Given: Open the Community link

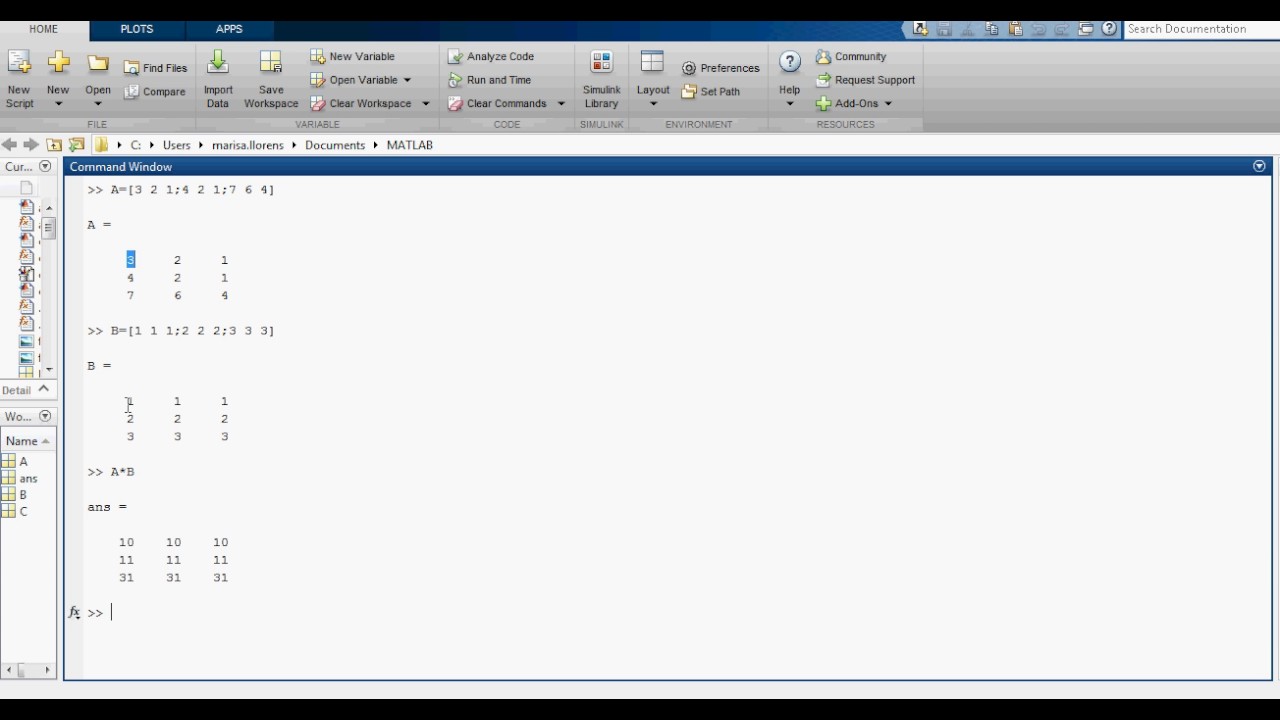Looking at the screenshot, I should pyautogui.click(x=851, y=57).
